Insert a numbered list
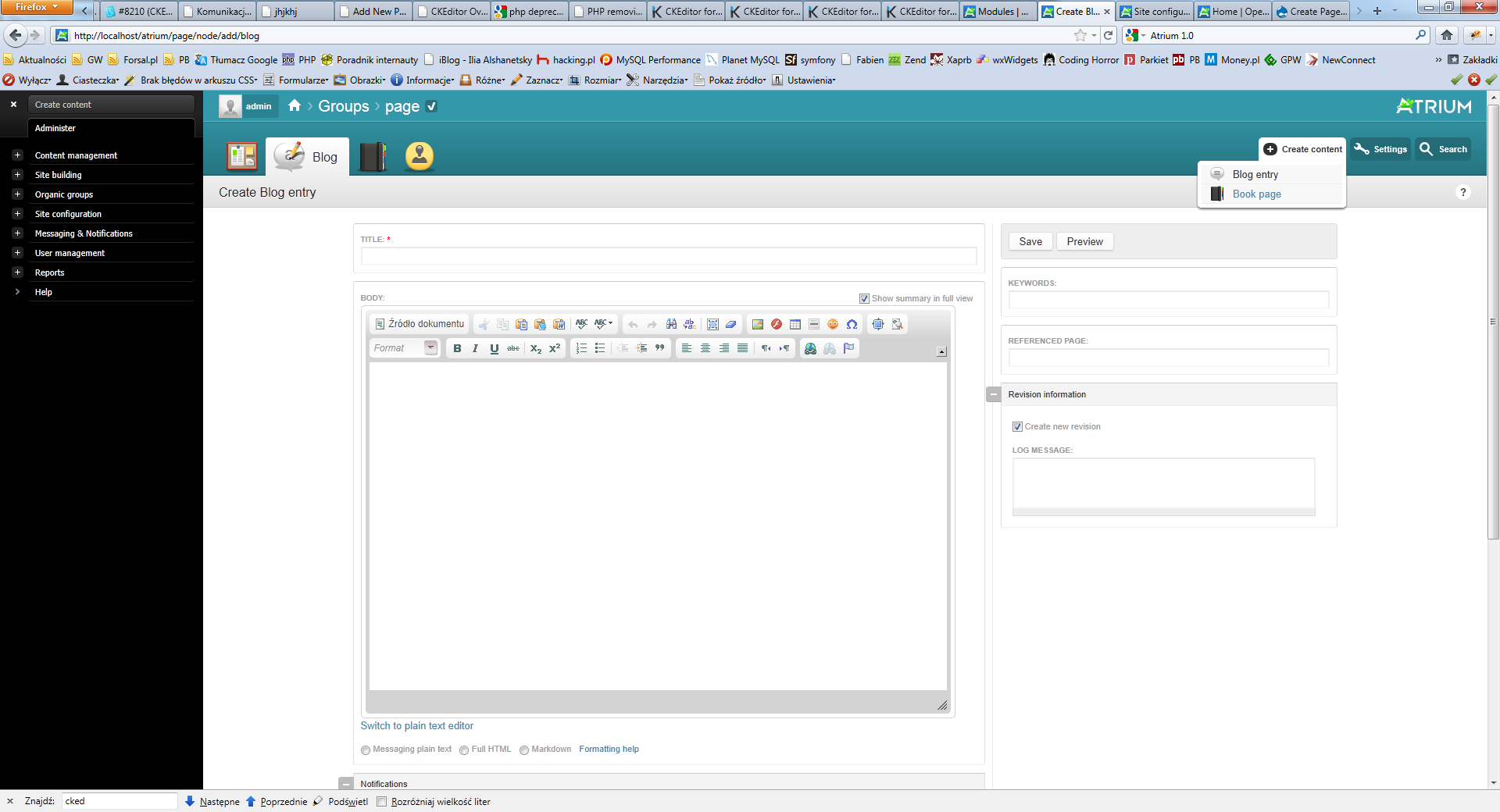 [x=581, y=348]
